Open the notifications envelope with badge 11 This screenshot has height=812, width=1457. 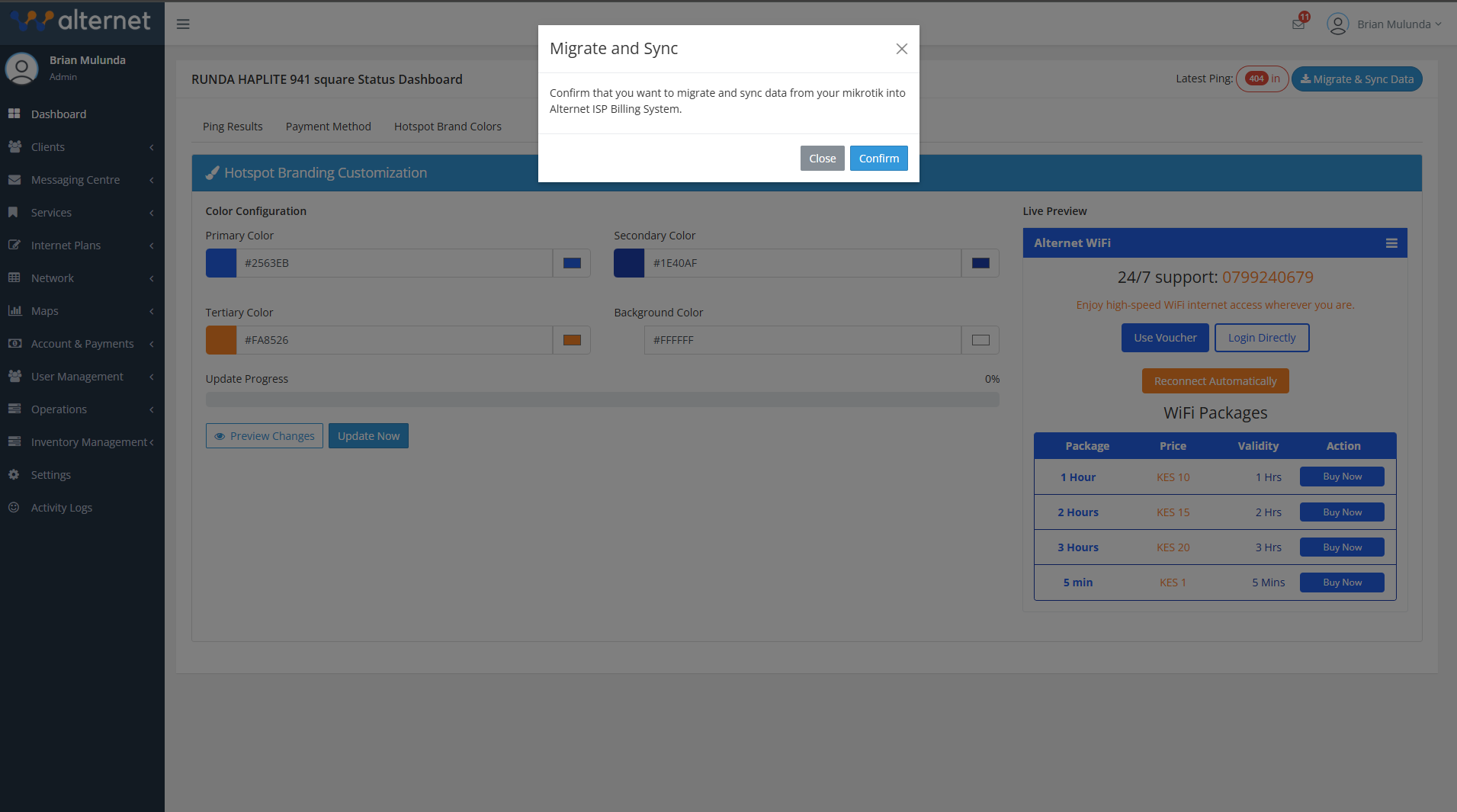click(x=1298, y=24)
